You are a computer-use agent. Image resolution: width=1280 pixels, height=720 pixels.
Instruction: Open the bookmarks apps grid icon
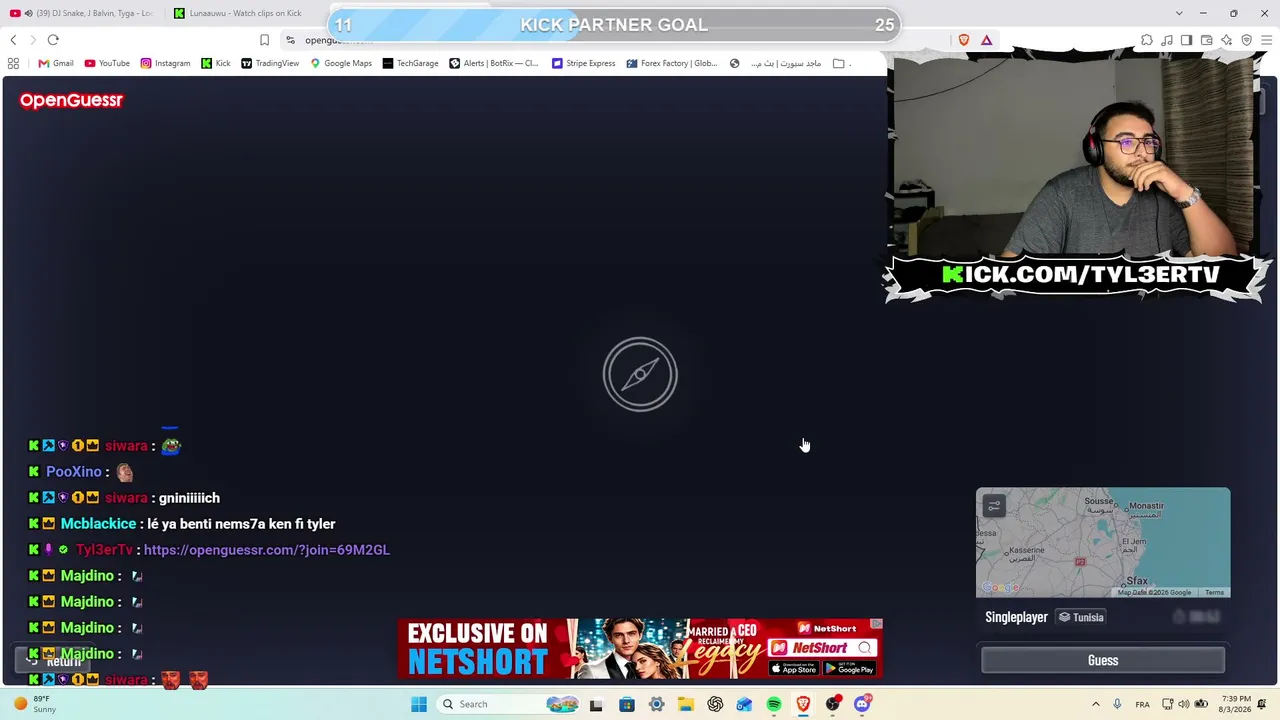point(13,63)
